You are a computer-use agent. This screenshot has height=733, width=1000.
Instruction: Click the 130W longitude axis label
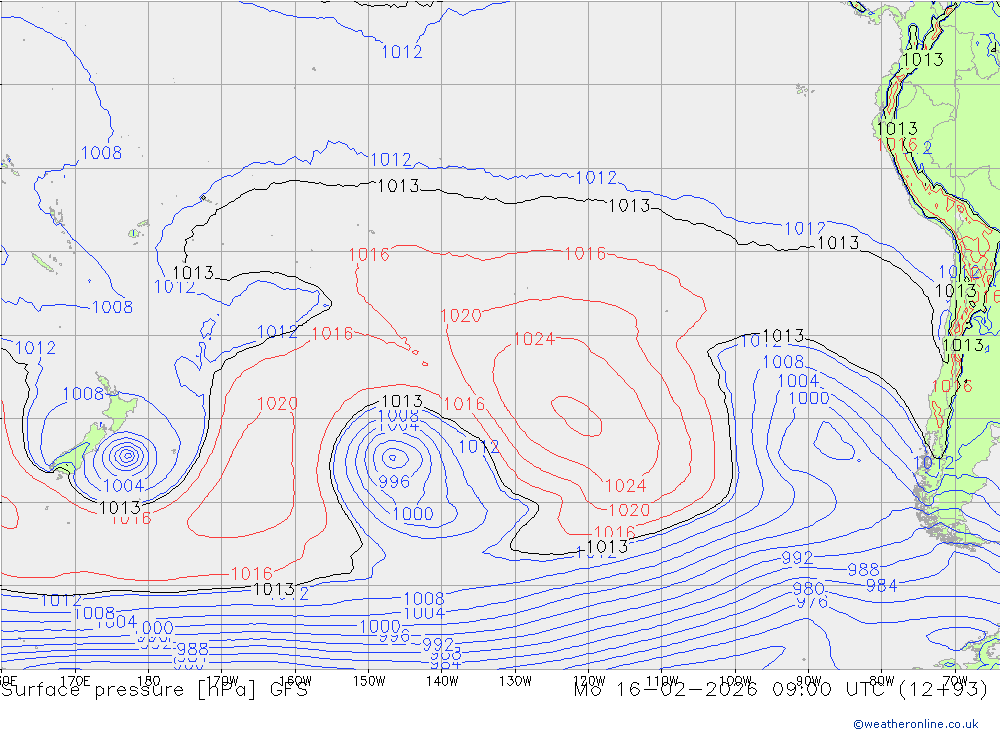click(515, 681)
